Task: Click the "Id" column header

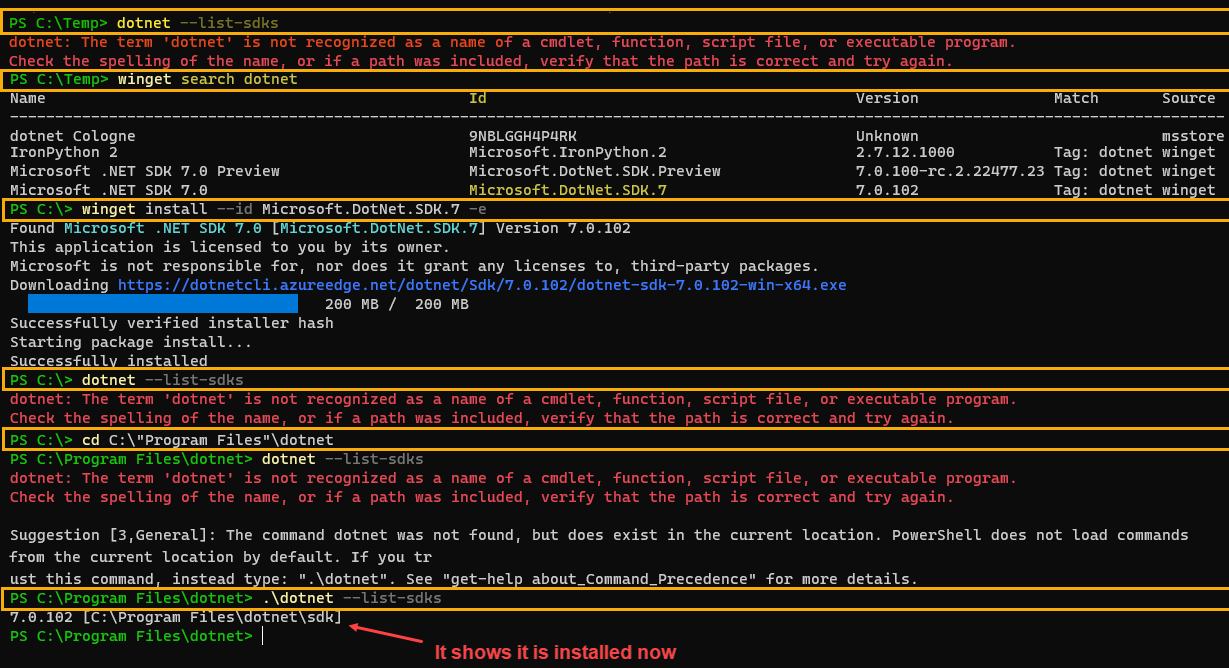Action: tap(478, 98)
